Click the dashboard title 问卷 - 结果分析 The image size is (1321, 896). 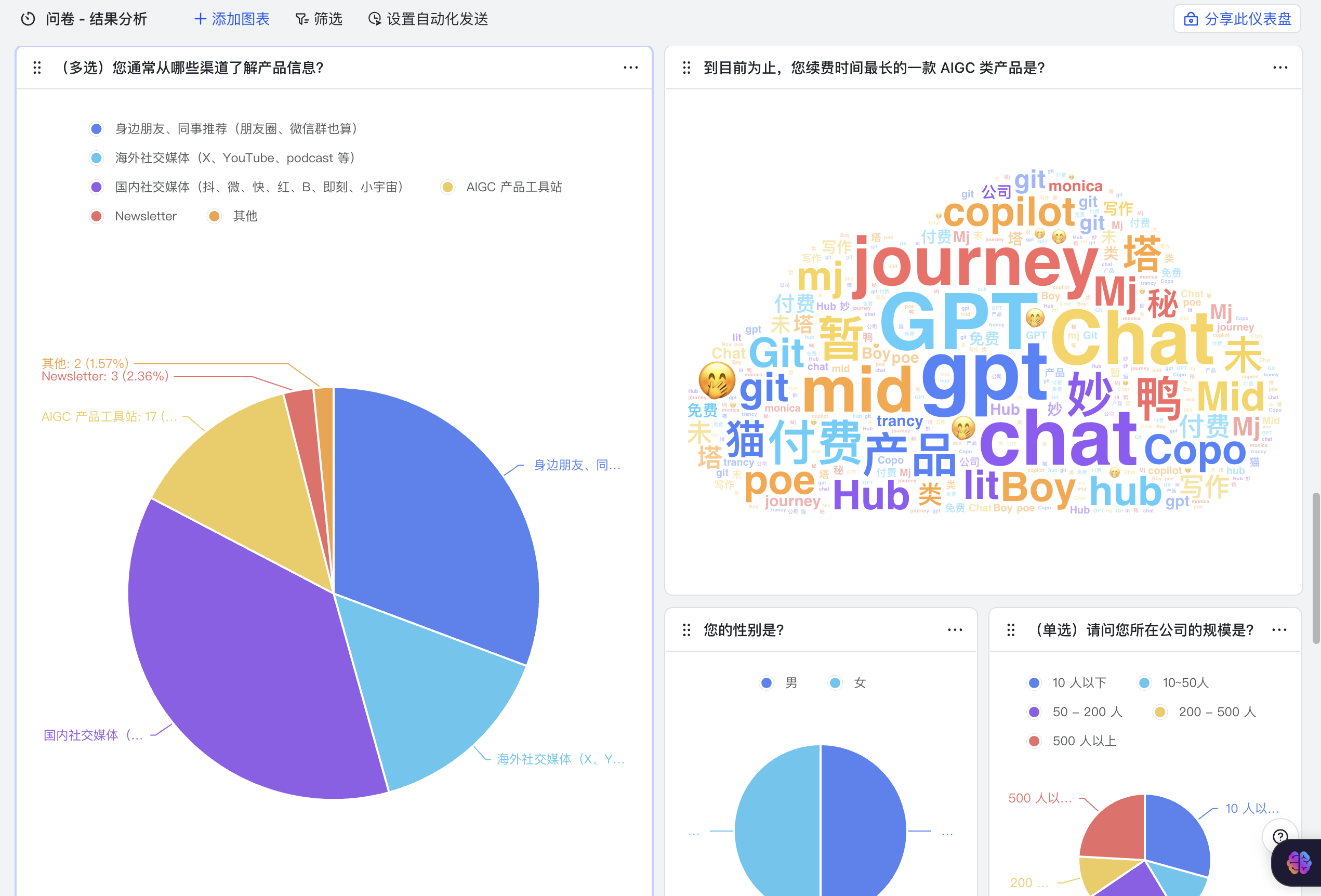pyautogui.click(x=96, y=19)
